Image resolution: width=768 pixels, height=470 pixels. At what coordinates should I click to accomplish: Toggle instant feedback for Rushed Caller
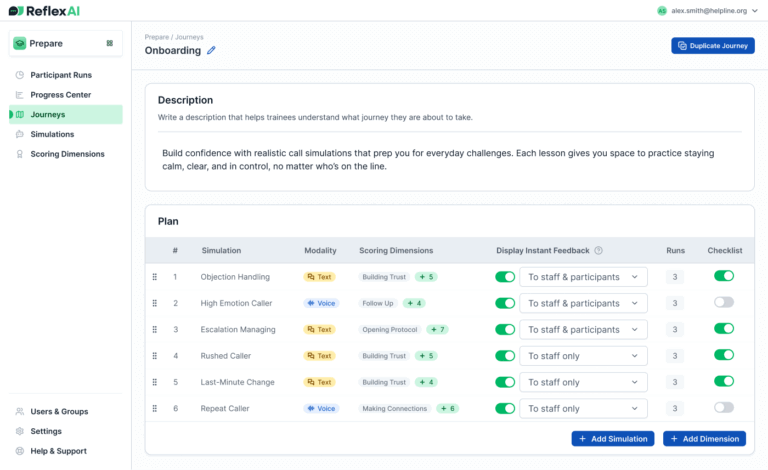coord(505,356)
